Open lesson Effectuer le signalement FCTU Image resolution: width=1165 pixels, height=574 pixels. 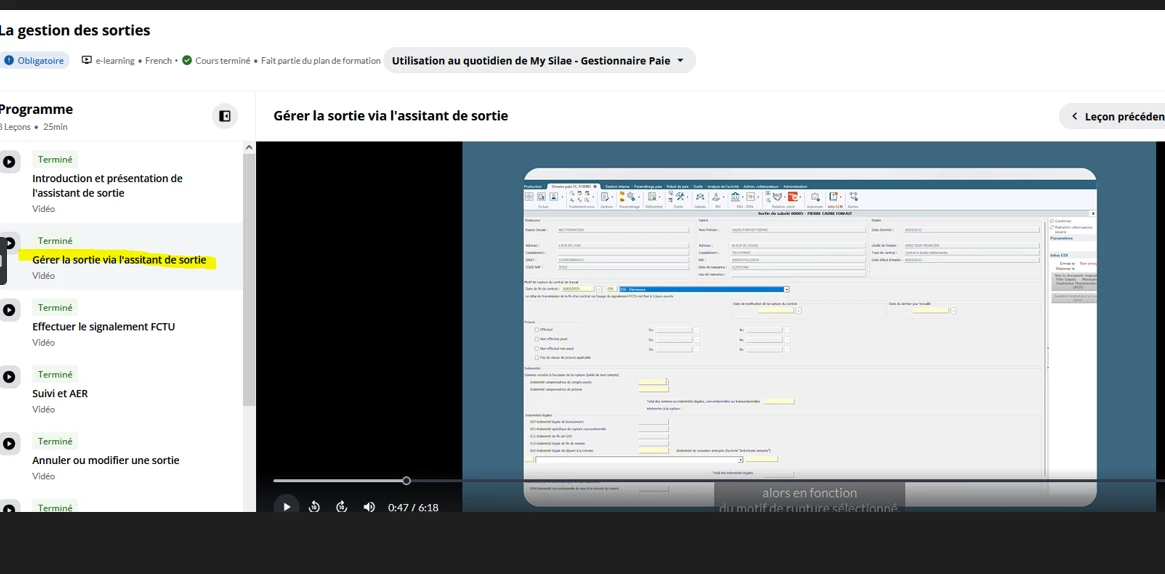pos(103,327)
